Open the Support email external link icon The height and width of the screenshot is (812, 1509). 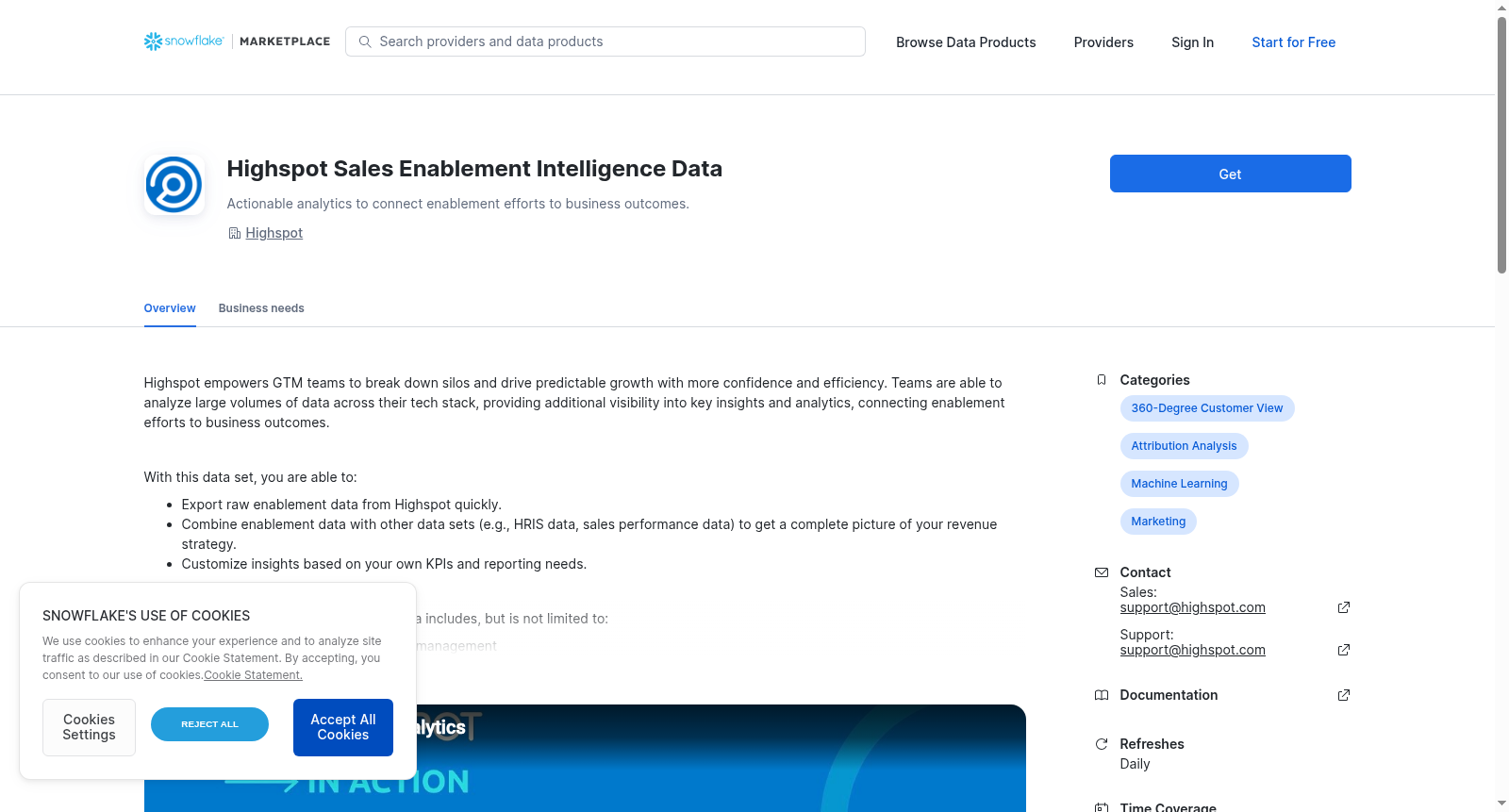point(1344,650)
